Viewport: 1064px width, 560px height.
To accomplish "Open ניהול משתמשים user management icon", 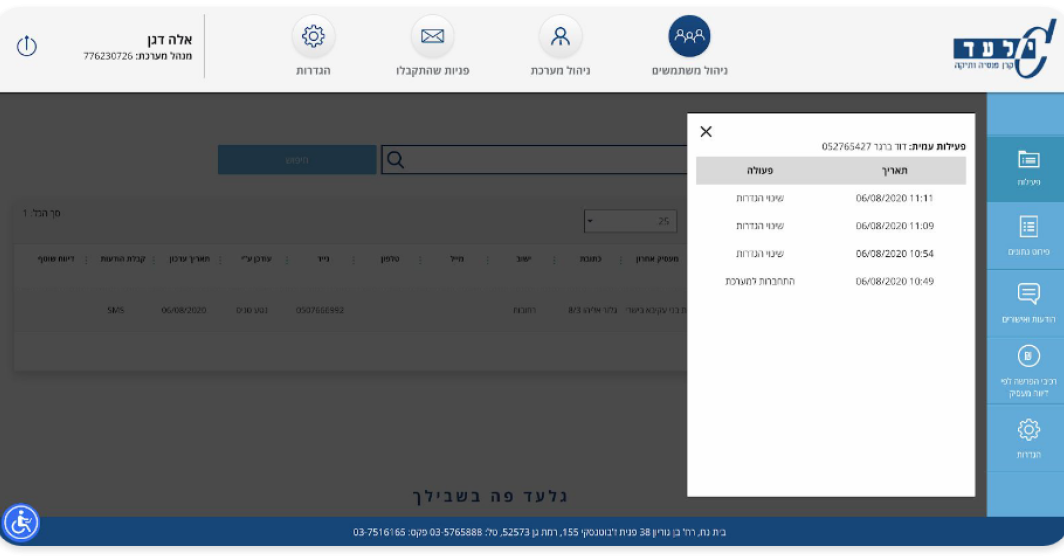I will click(x=689, y=37).
